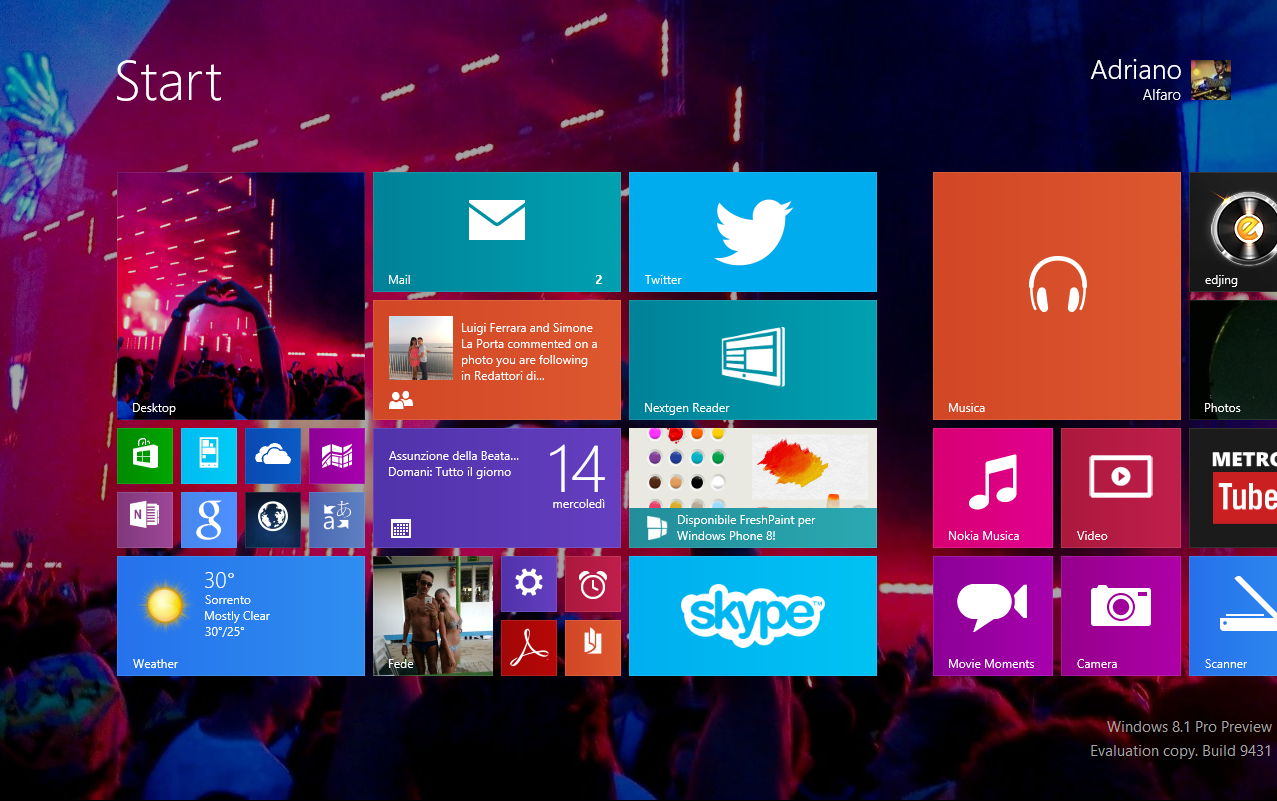Click the Adriano Alfaro account name
The height and width of the screenshot is (801, 1277).
tap(1136, 80)
